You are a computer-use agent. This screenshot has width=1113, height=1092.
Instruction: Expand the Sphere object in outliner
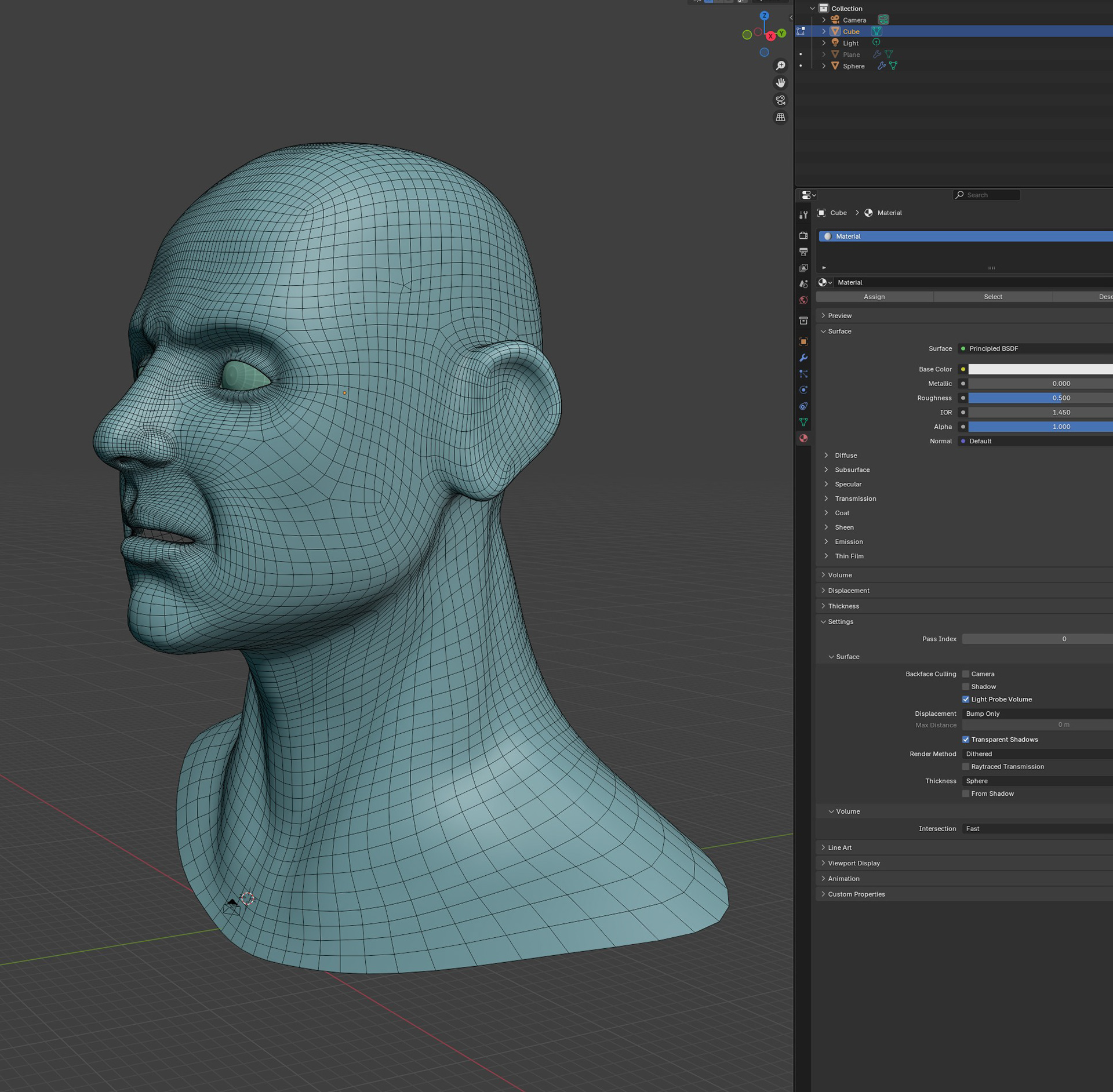coord(824,66)
